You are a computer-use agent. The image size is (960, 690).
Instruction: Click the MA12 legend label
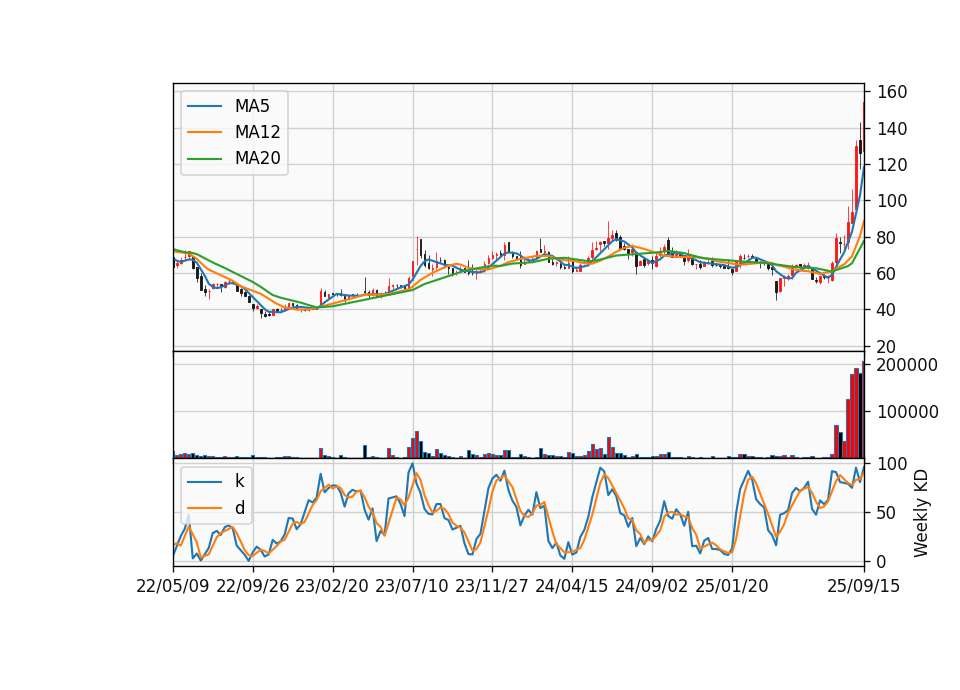pyautogui.click(x=257, y=132)
